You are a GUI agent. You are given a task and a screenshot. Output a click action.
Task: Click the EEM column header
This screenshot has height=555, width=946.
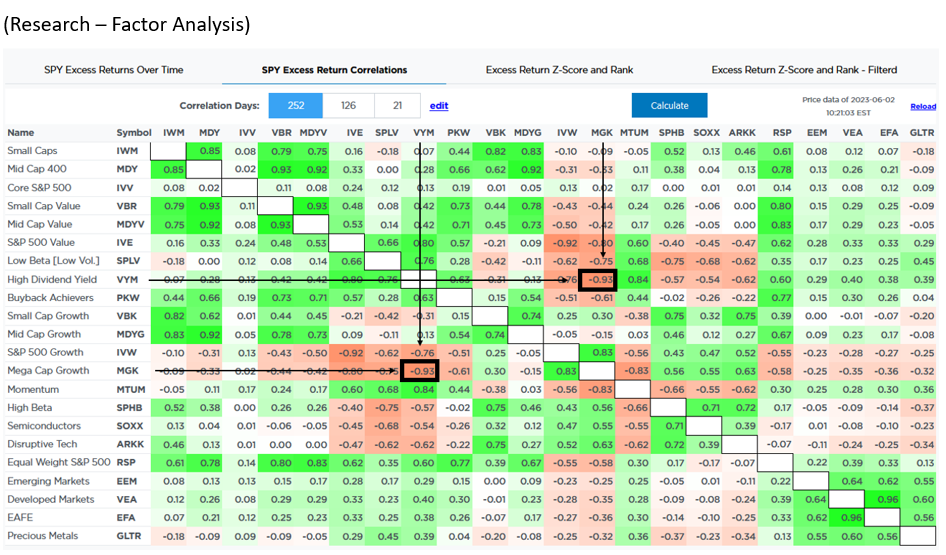point(817,133)
